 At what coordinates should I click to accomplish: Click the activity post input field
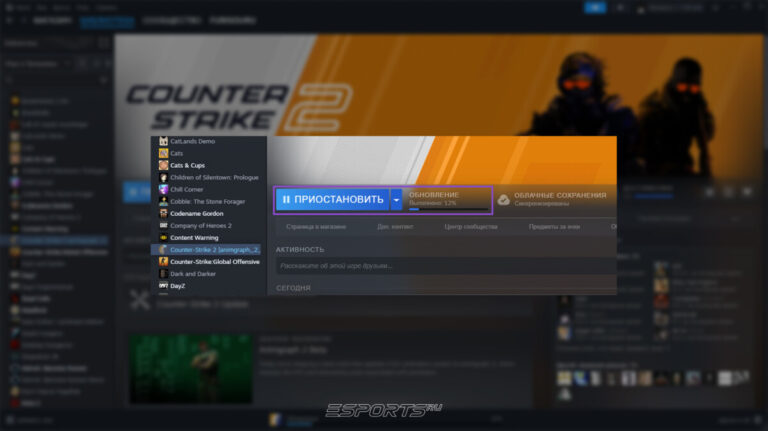pyautogui.click(x=446, y=266)
